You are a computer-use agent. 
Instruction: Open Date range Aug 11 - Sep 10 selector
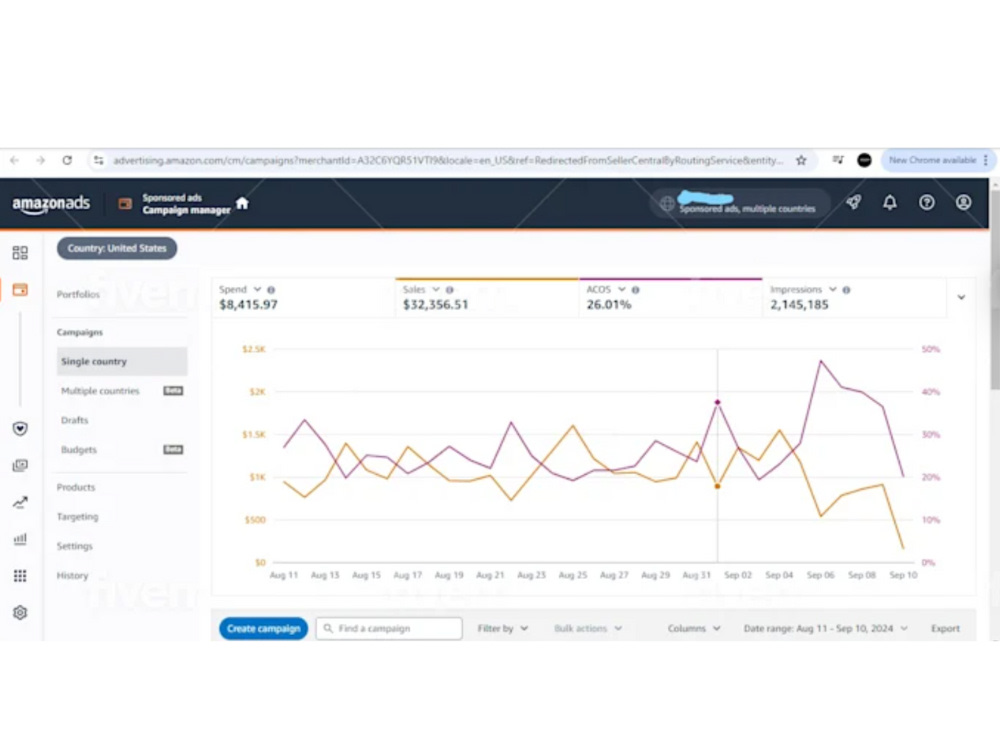[x=825, y=628]
